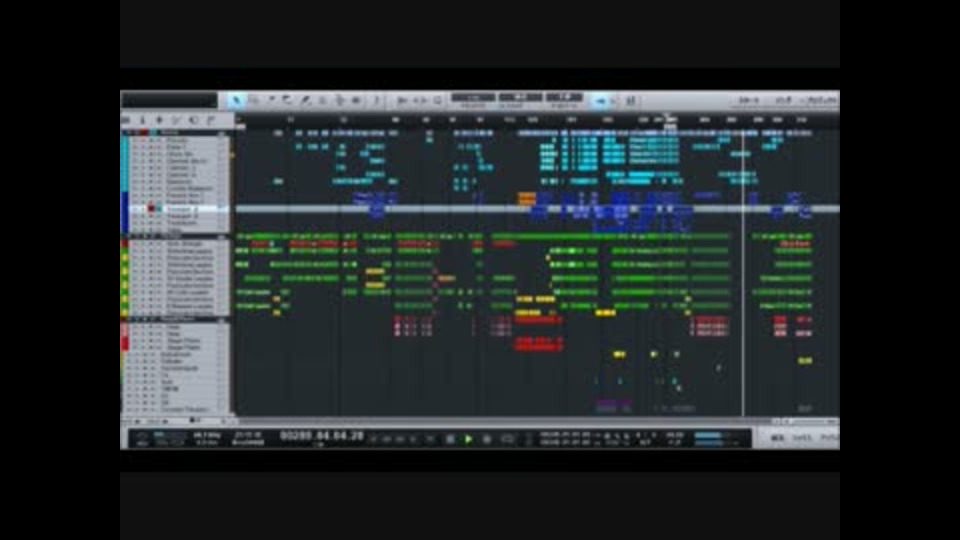The height and width of the screenshot is (540, 960).
Task: Click the cyan color strip of the woodwind tracks
Action: coord(125,163)
